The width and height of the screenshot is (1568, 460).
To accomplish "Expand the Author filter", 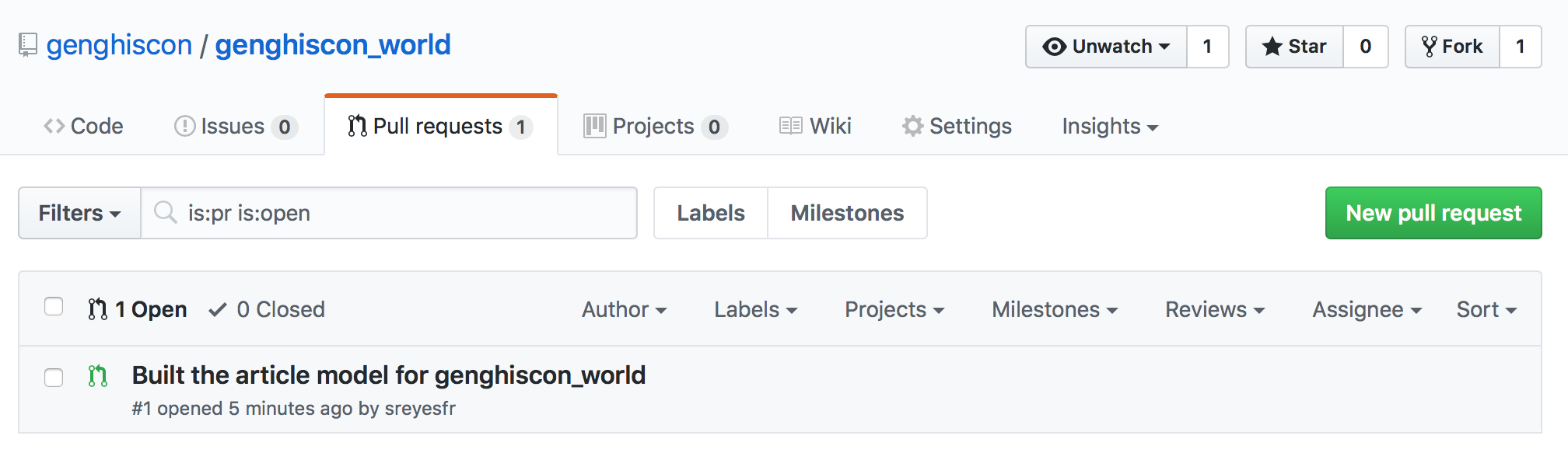I will point(624,309).
